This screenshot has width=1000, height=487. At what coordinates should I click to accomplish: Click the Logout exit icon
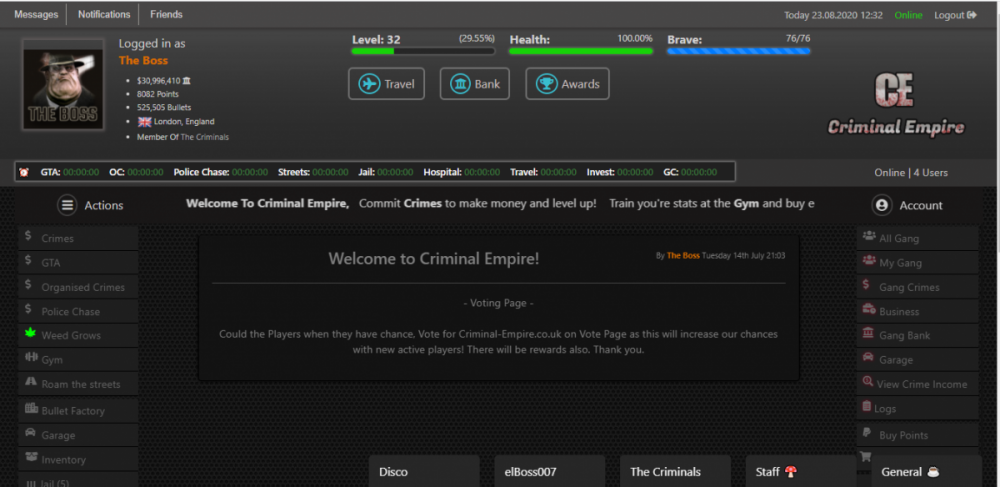pyautogui.click(x=971, y=15)
